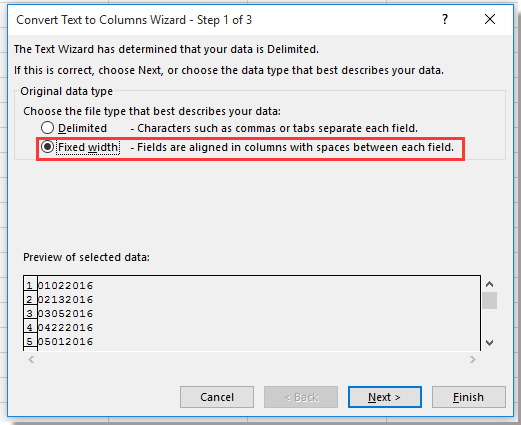
Task: Click the preview scroll down arrow
Action: coord(489,342)
